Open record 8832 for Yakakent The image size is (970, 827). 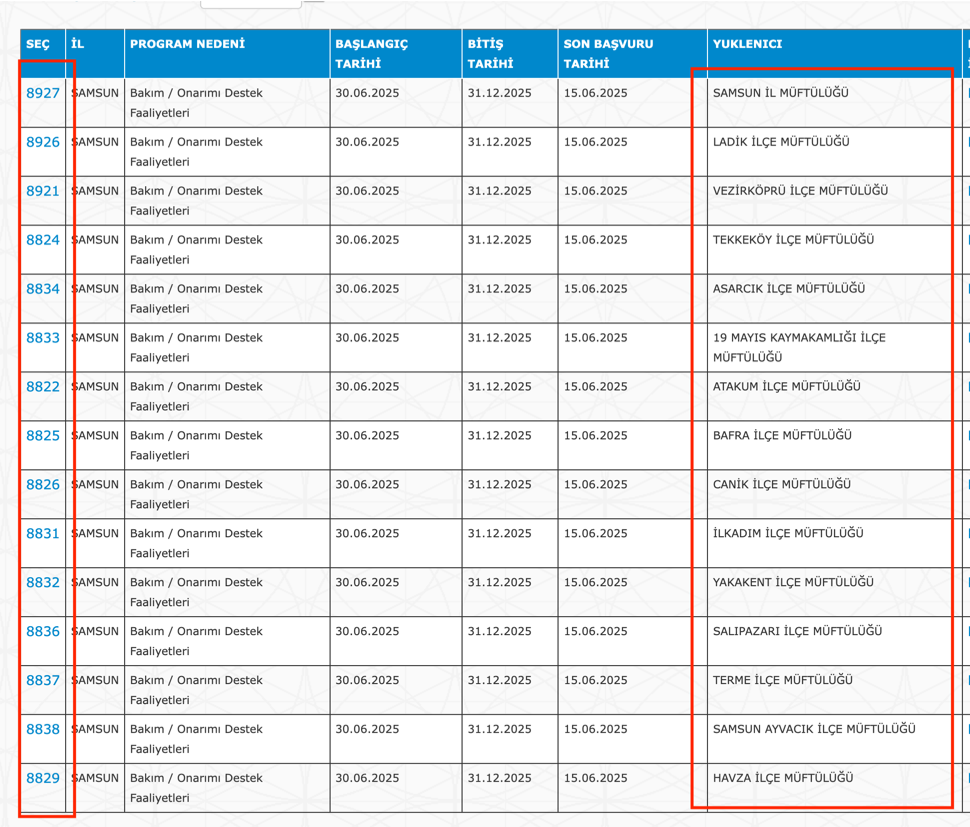(x=43, y=583)
